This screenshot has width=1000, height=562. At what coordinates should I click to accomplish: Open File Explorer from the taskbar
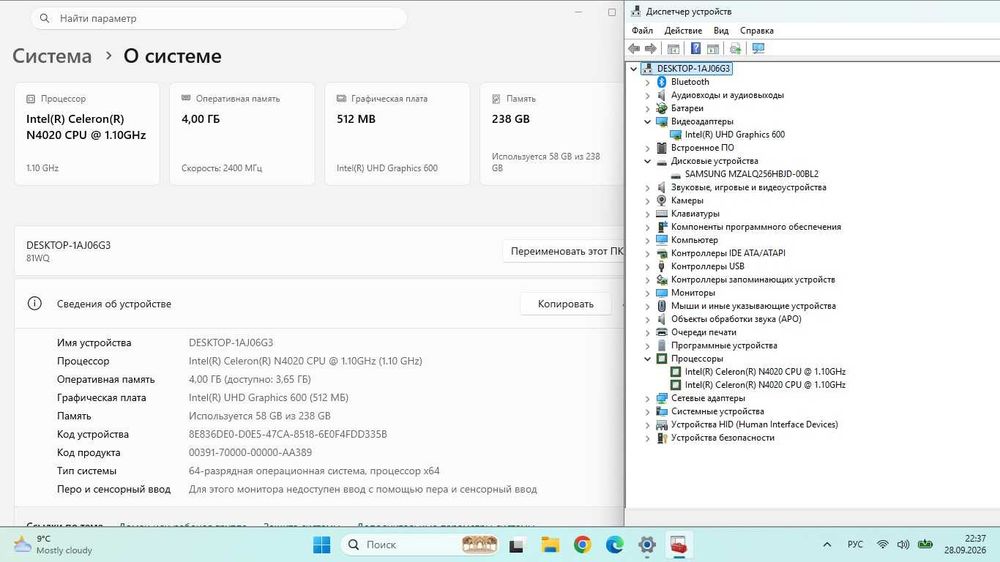tap(550, 545)
